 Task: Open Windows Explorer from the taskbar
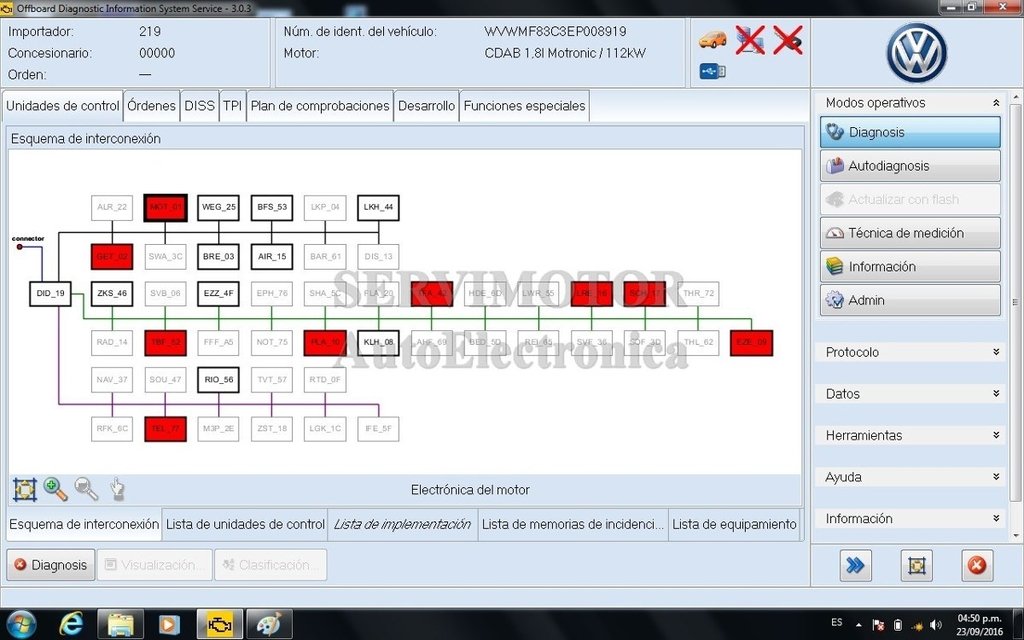(121, 624)
